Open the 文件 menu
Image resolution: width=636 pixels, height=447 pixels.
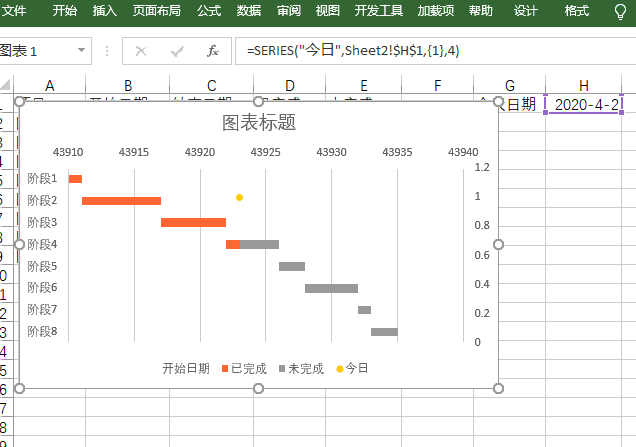click(13, 11)
